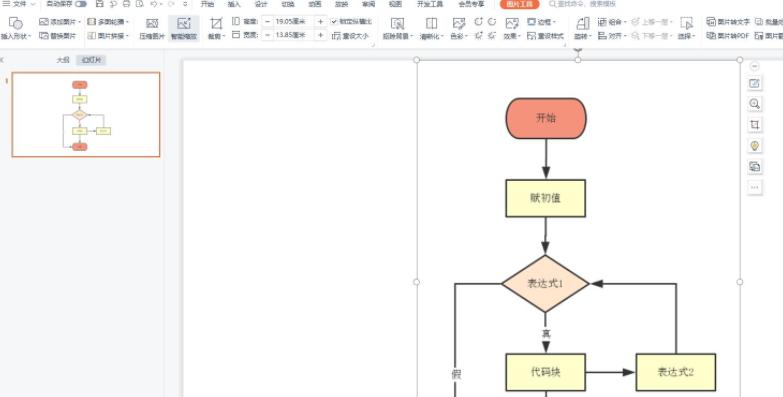Open the 插入 Insert ribbon tab
Image resolution: width=783 pixels, height=397 pixels.
tap(234, 4)
